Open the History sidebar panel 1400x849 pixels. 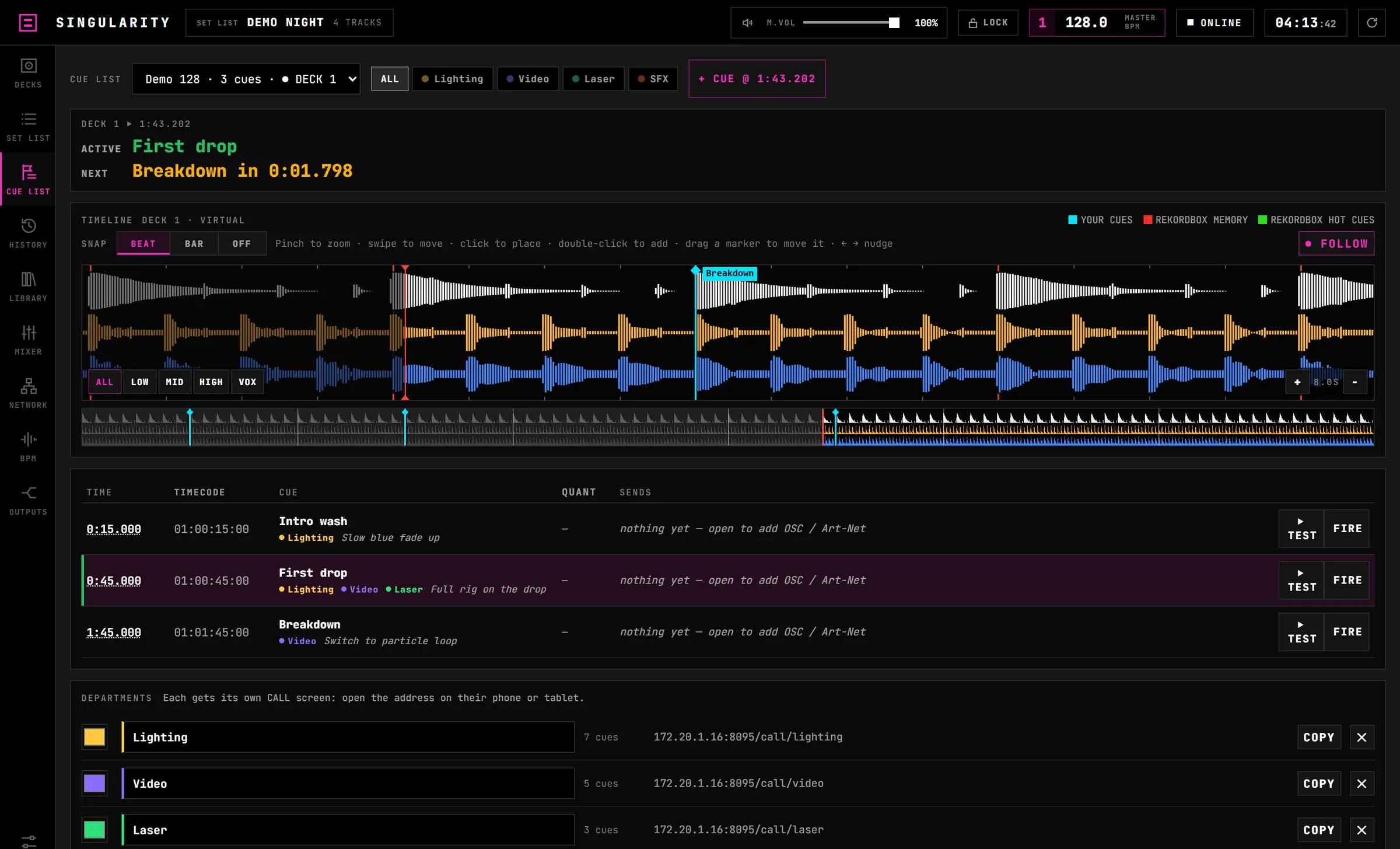(x=28, y=233)
